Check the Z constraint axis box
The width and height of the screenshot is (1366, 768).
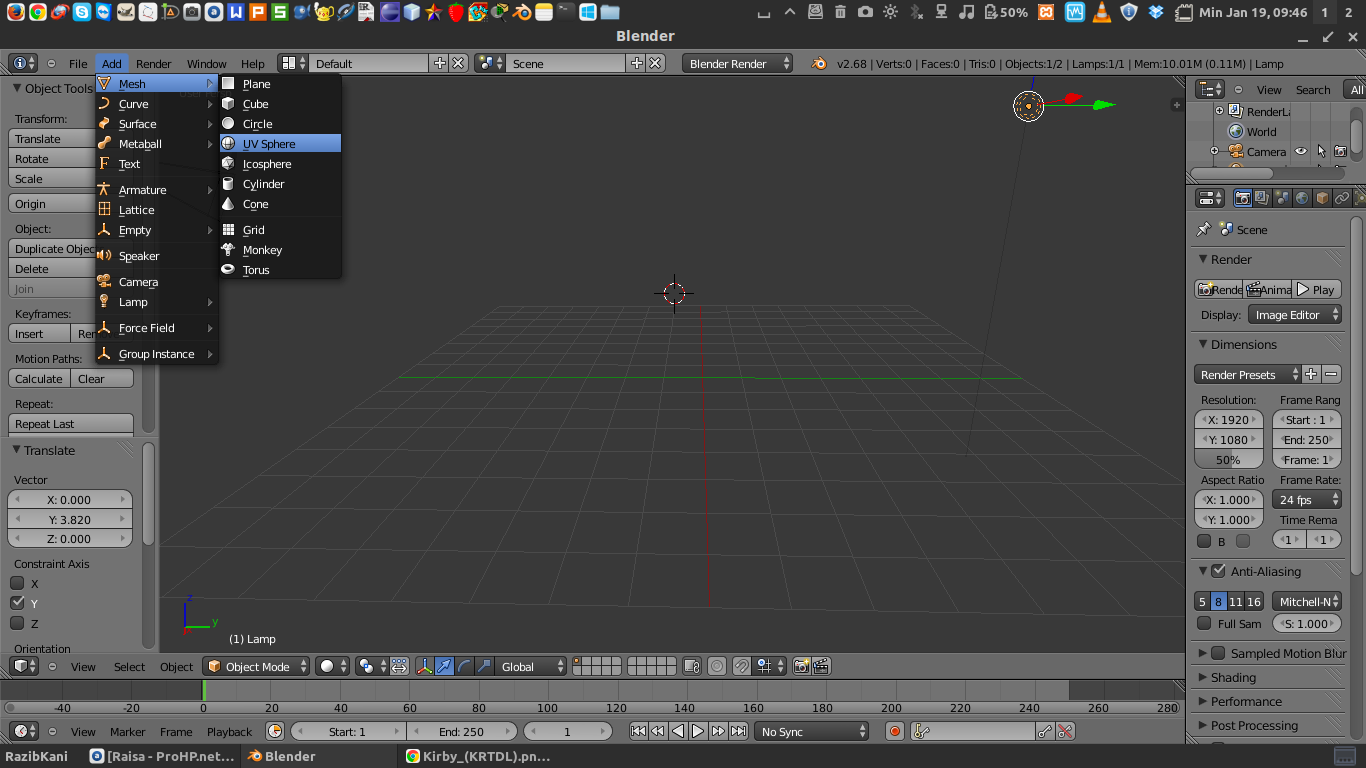17,623
